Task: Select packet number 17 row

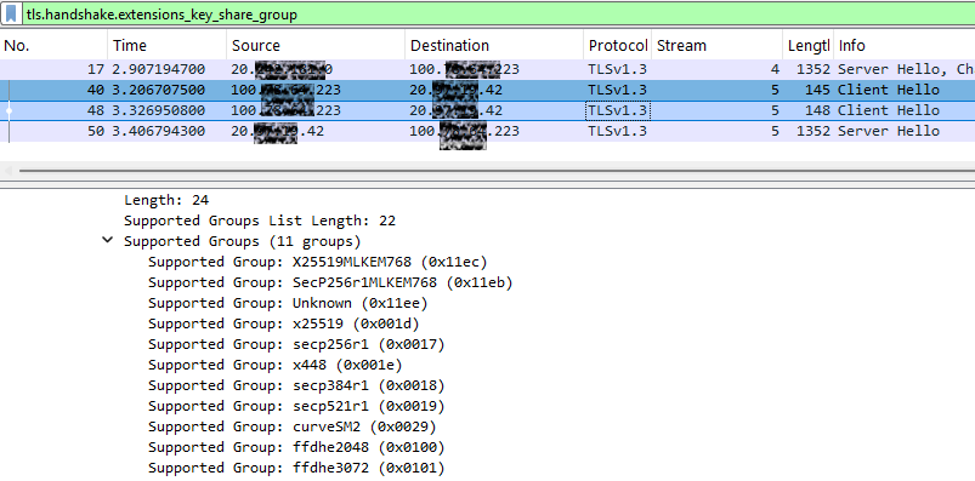Action: 488,69
